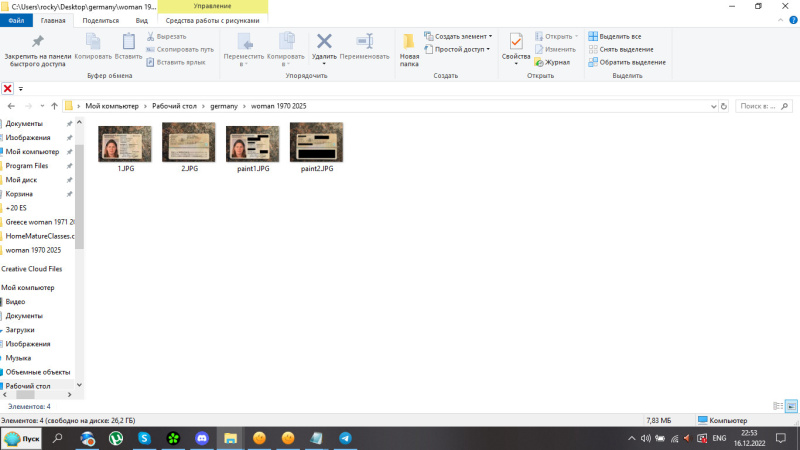Image resolution: width=800 pixels, height=450 pixels.
Task: Click Обратить выделение button
Action: click(x=627, y=62)
